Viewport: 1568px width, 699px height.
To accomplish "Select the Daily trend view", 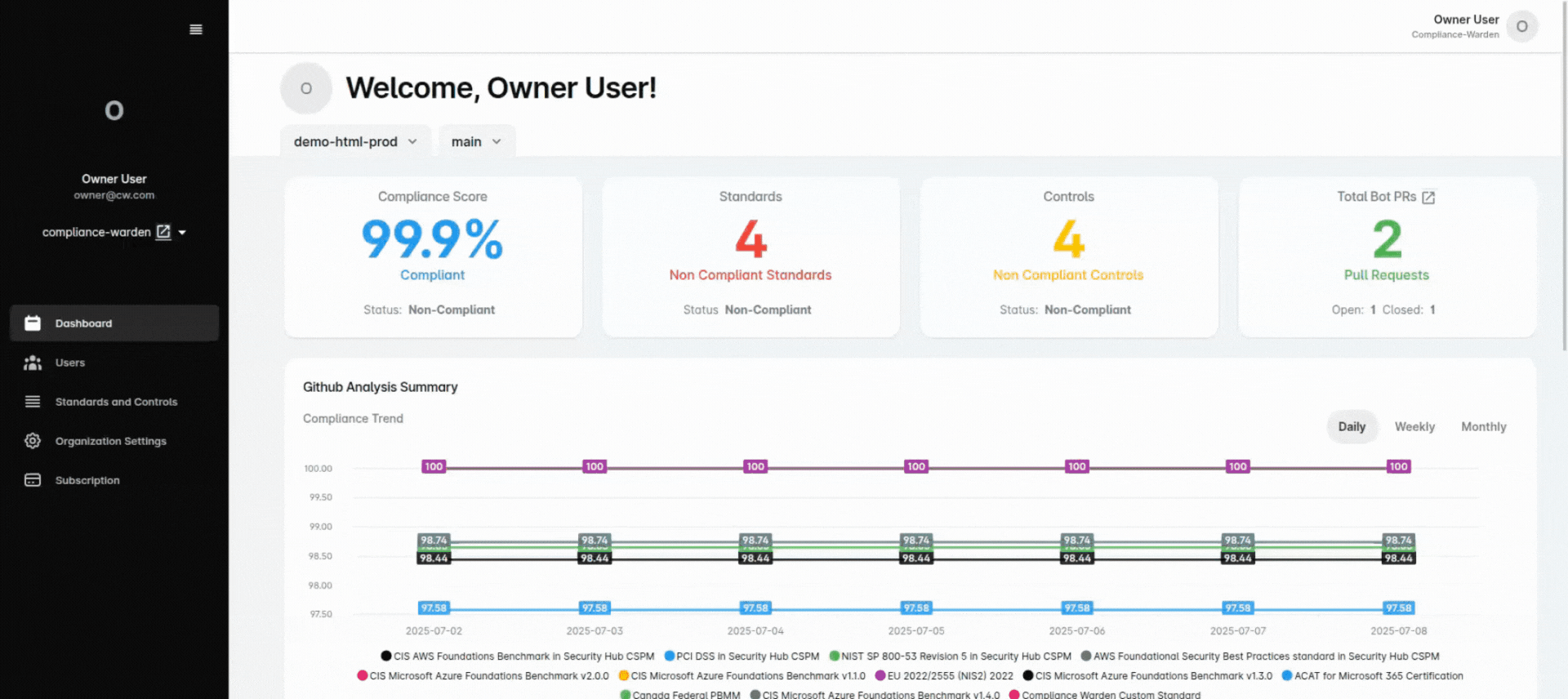I will coord(1352,427).
